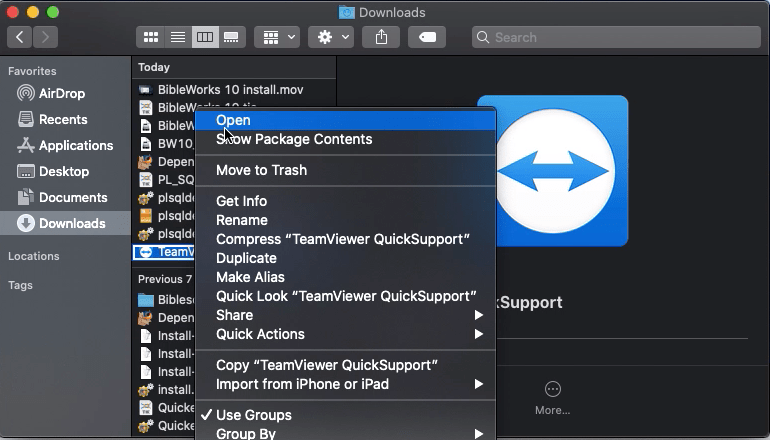Go back with the left chevron button
The height and width of the screenshot is (440, 770).
click(x=20, y=37)
